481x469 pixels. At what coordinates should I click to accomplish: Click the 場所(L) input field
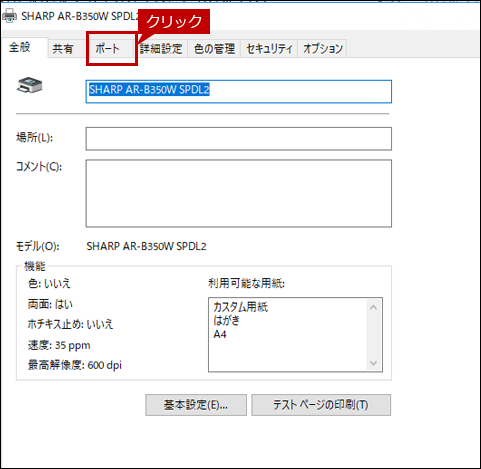click(x=239, y=139)
